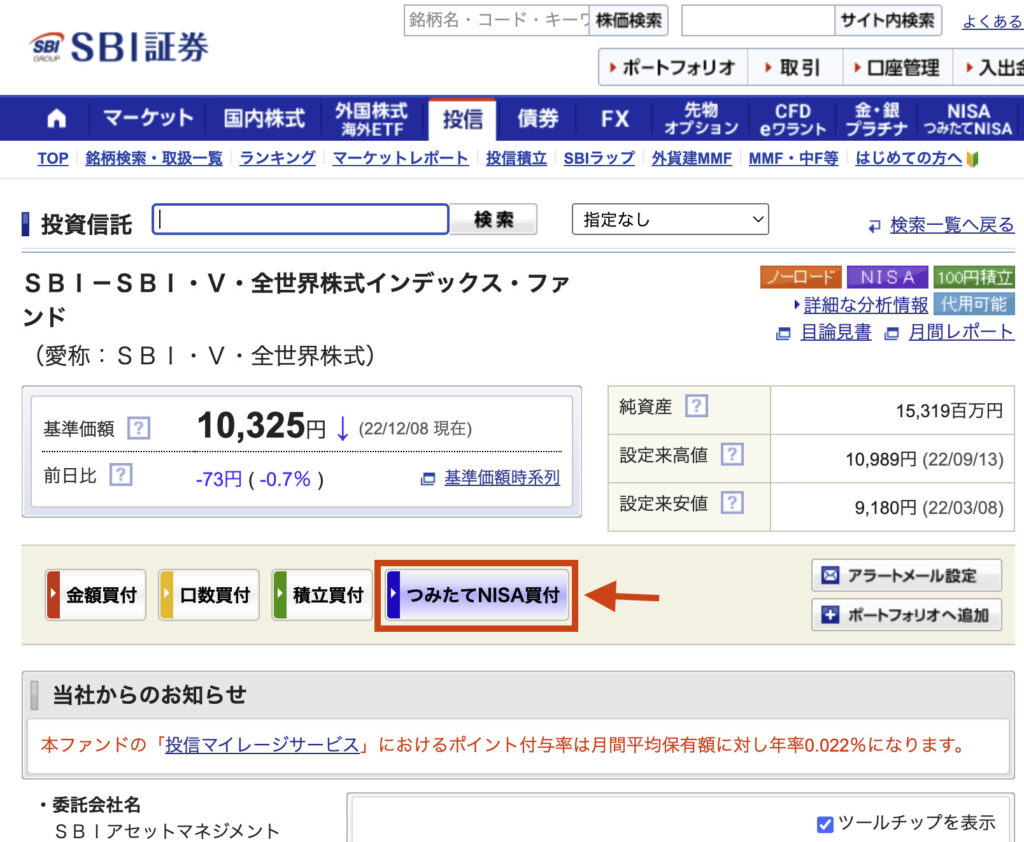Open the MMF・中F等 link

[x=793, y=159]
